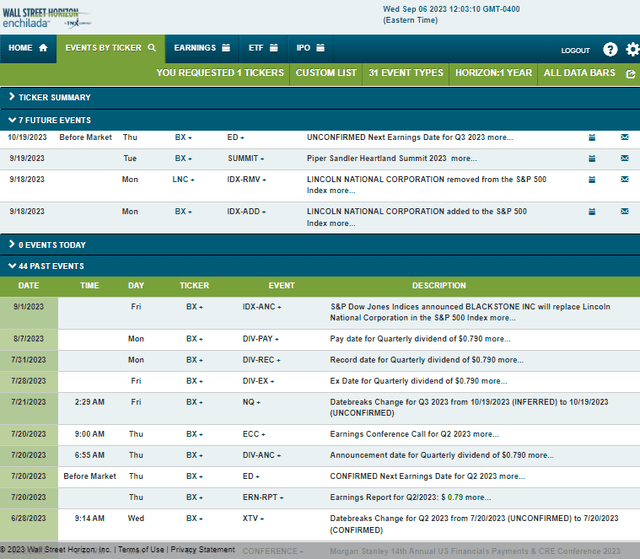
Task: Open the IPO calendar tab
Action: (311, 48)
